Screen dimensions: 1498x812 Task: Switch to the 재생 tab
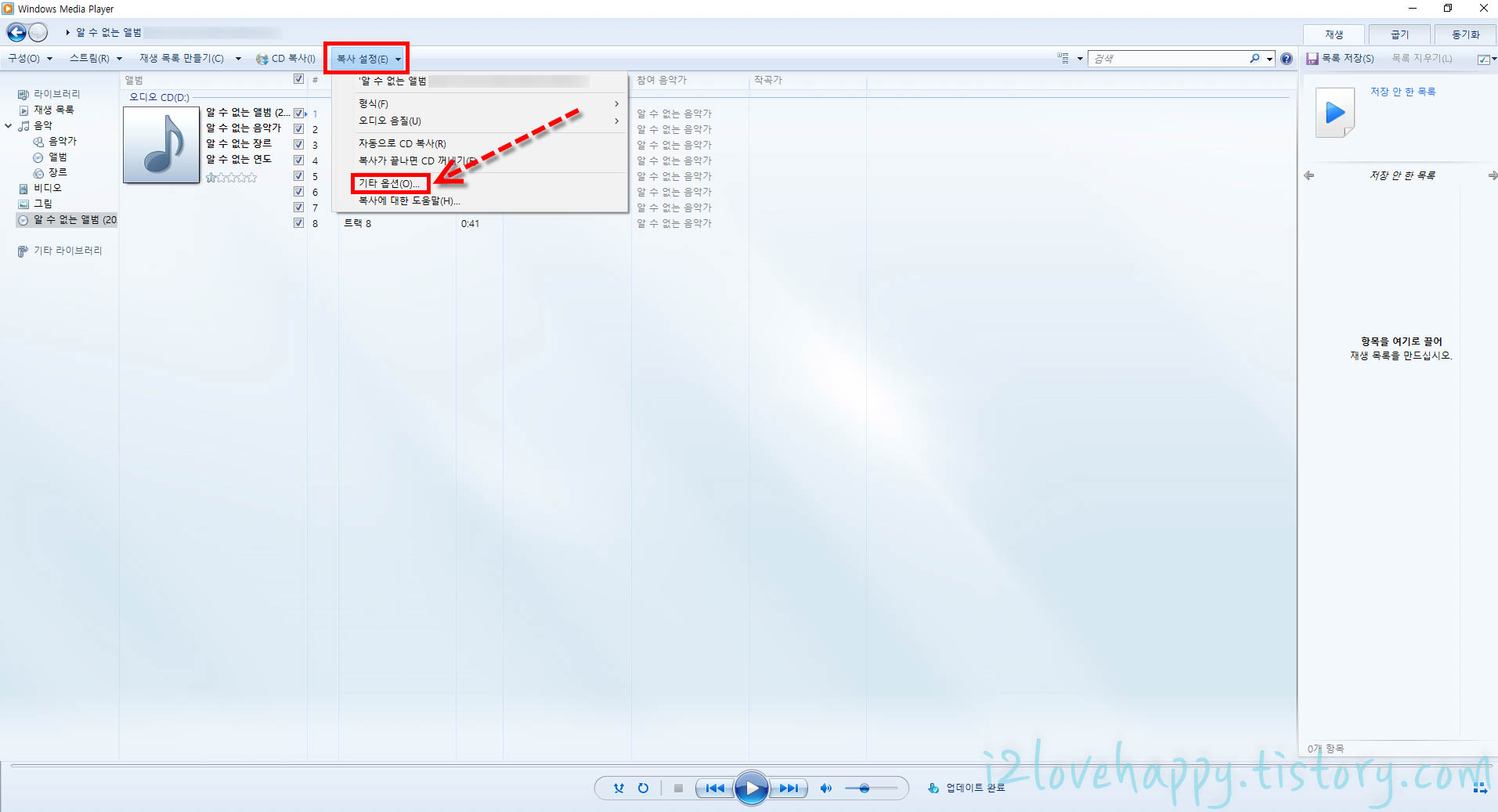pos(1334,34)
